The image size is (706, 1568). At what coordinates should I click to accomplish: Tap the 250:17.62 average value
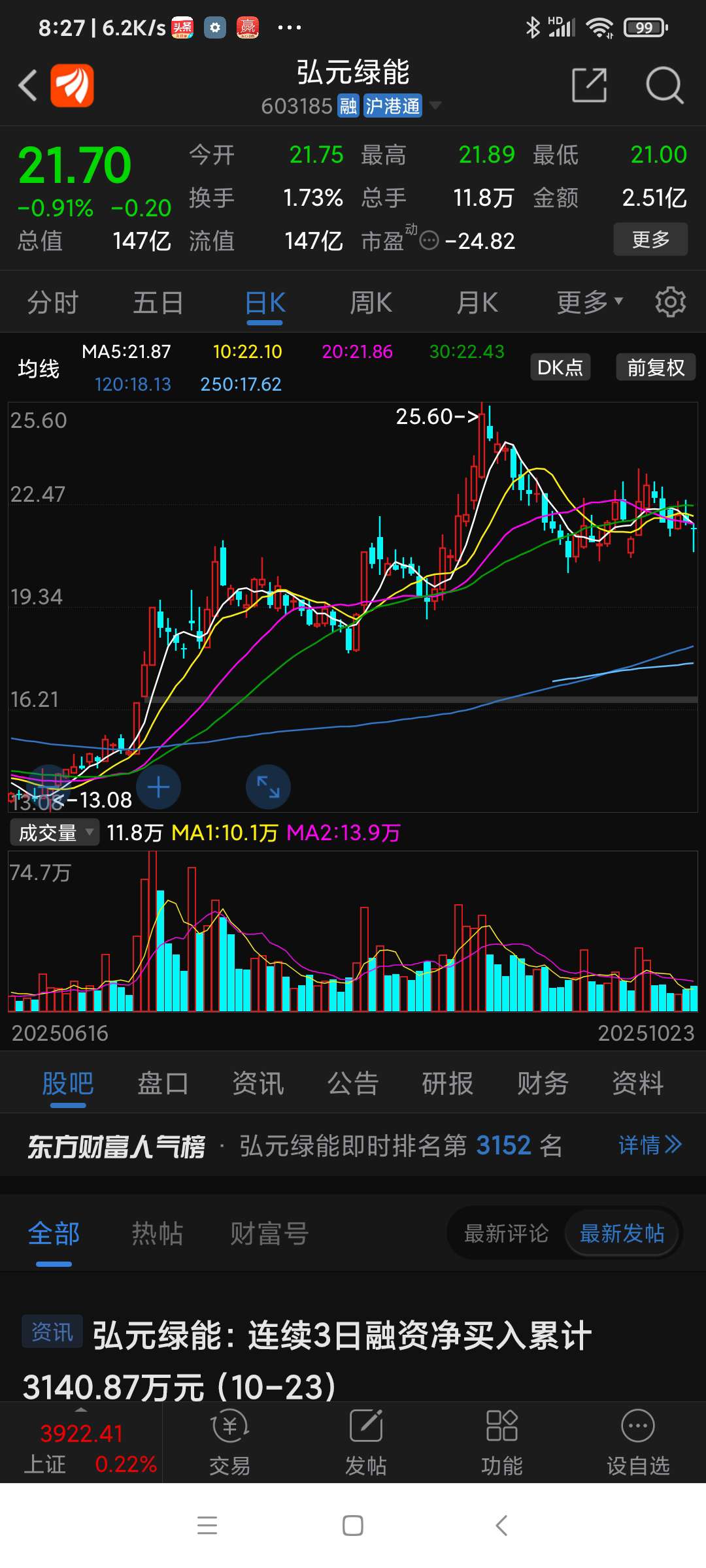241,384
